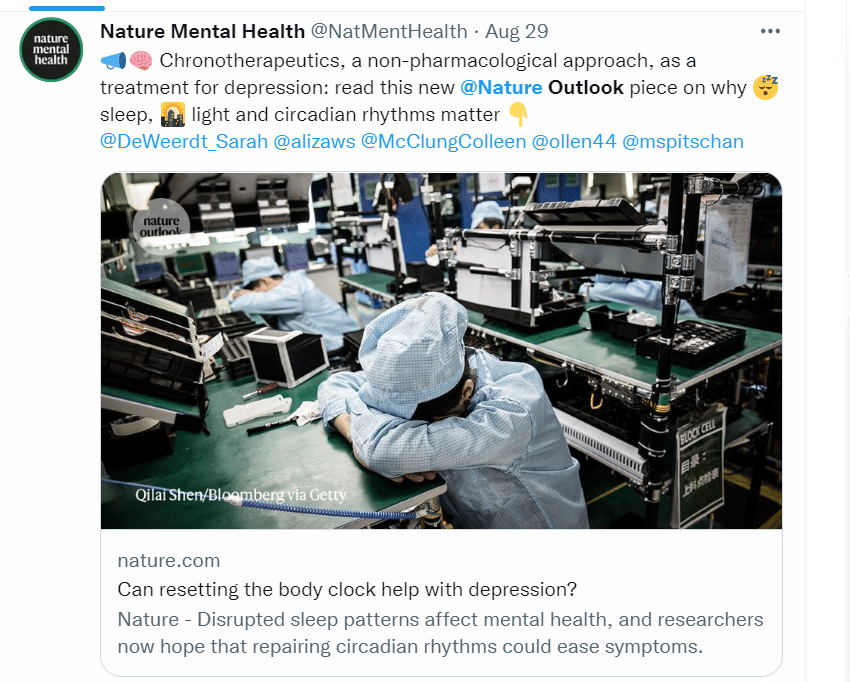The height and width of the screenshot is (682, 850).
Task: Click the nature.com domain in card
Action: point(169,561)
